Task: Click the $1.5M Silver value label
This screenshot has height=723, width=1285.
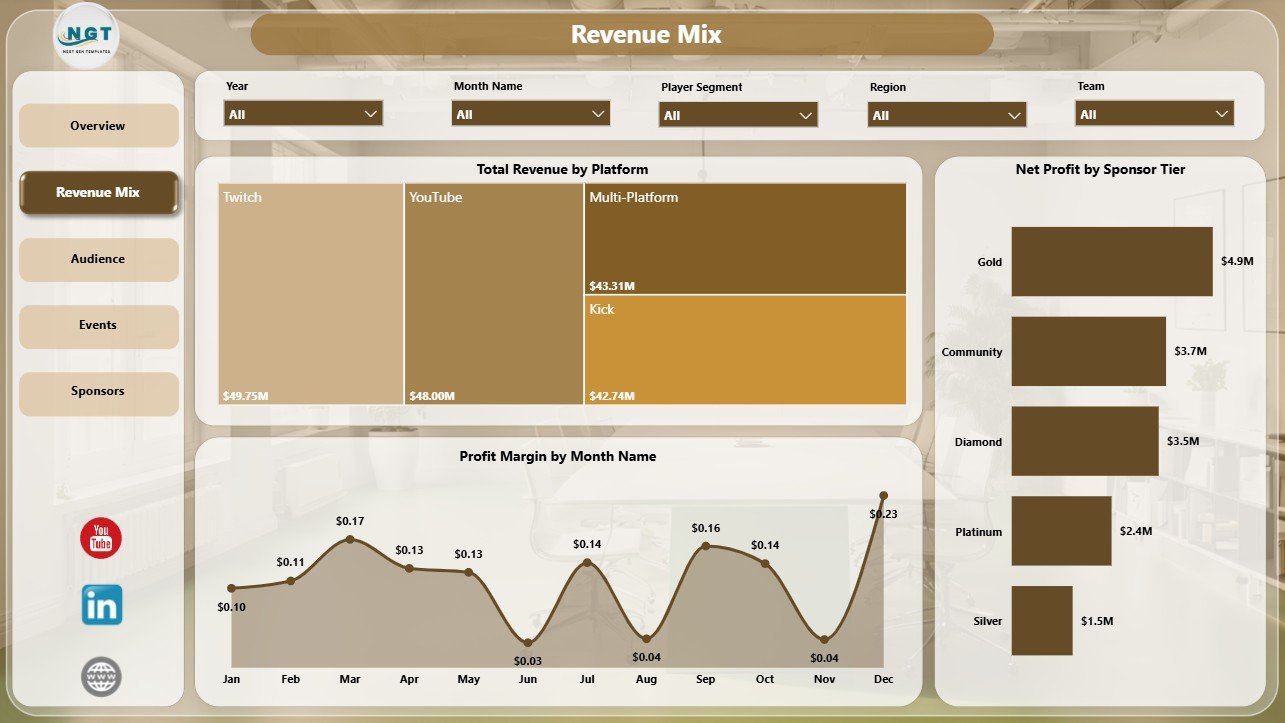Action: (1097, 621)
